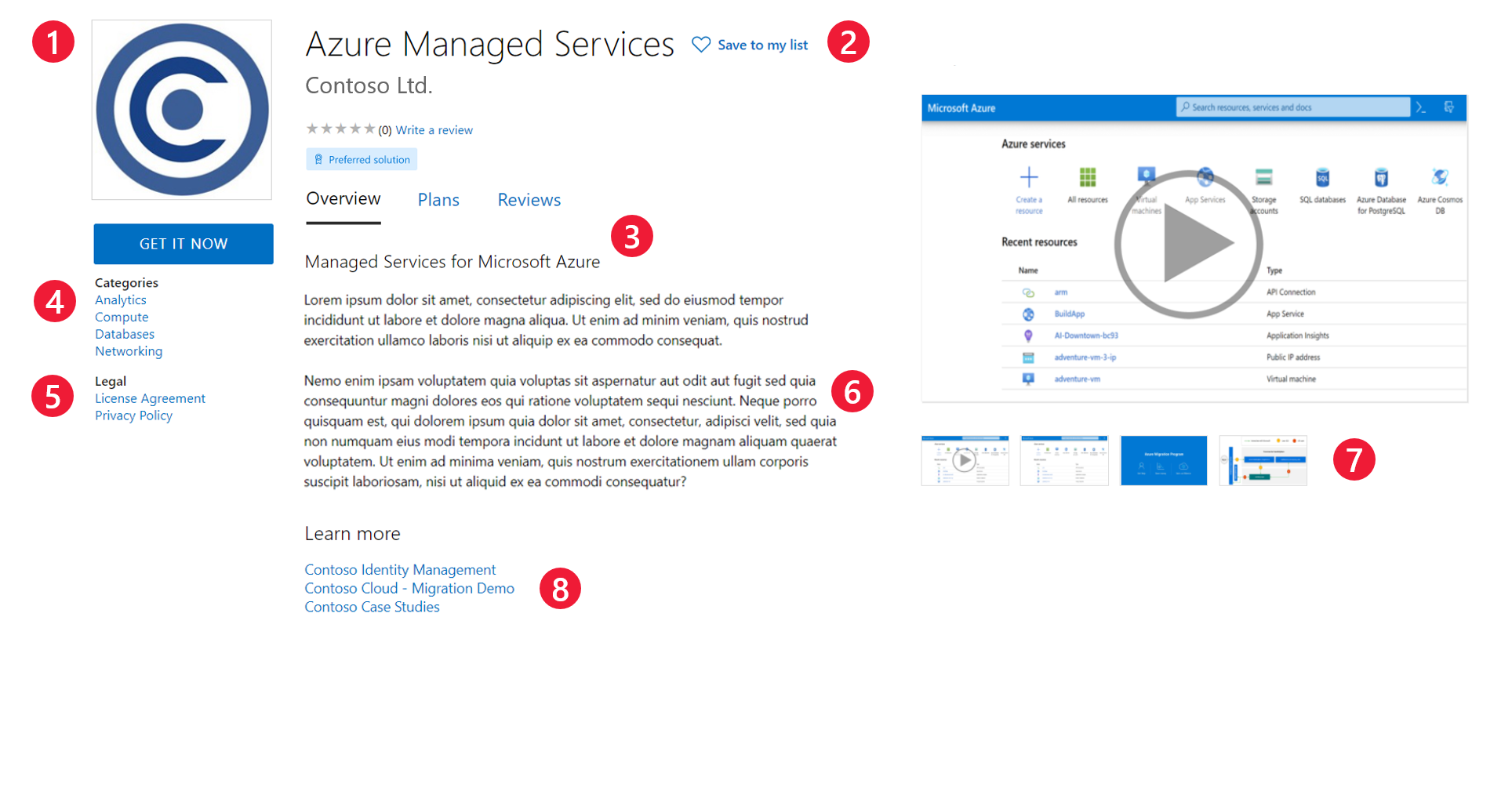The image size is (1512, 802).
Task: Click the arm API Connection icon
Action: [x=1028, y=292]
